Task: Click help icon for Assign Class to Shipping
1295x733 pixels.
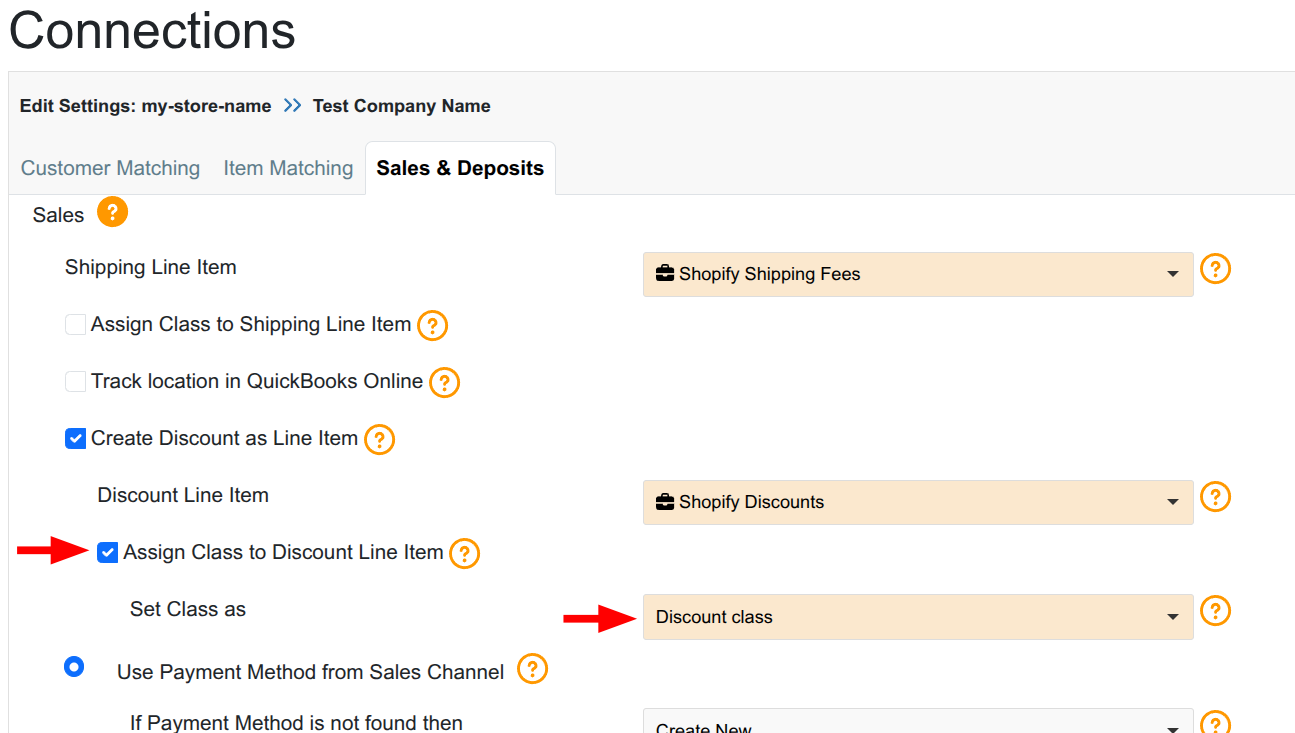Action: coord(432,326)
